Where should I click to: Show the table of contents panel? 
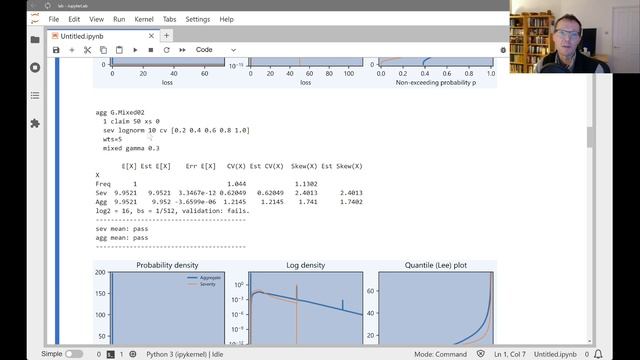click(35, 96)
